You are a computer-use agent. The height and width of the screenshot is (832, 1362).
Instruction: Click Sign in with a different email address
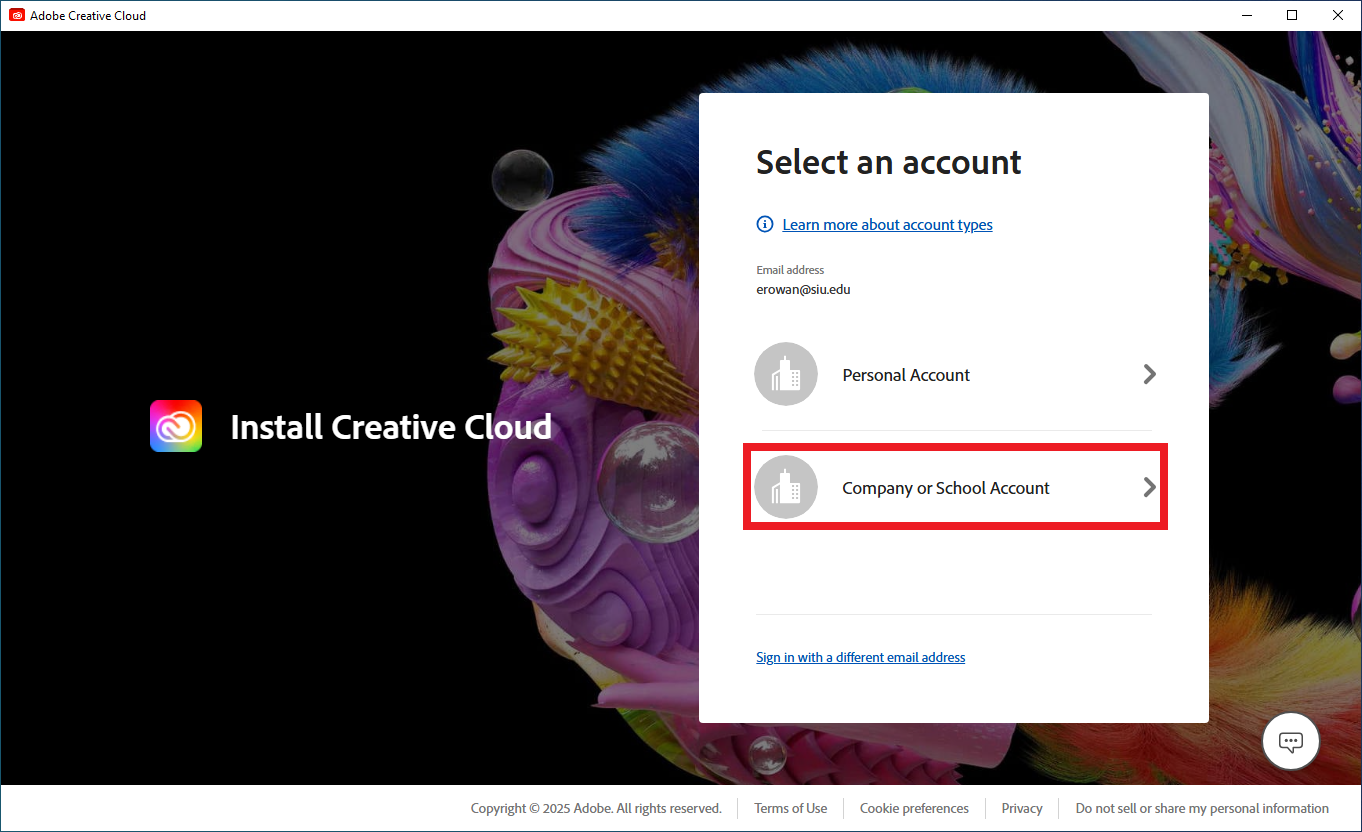tap(860, 657)
